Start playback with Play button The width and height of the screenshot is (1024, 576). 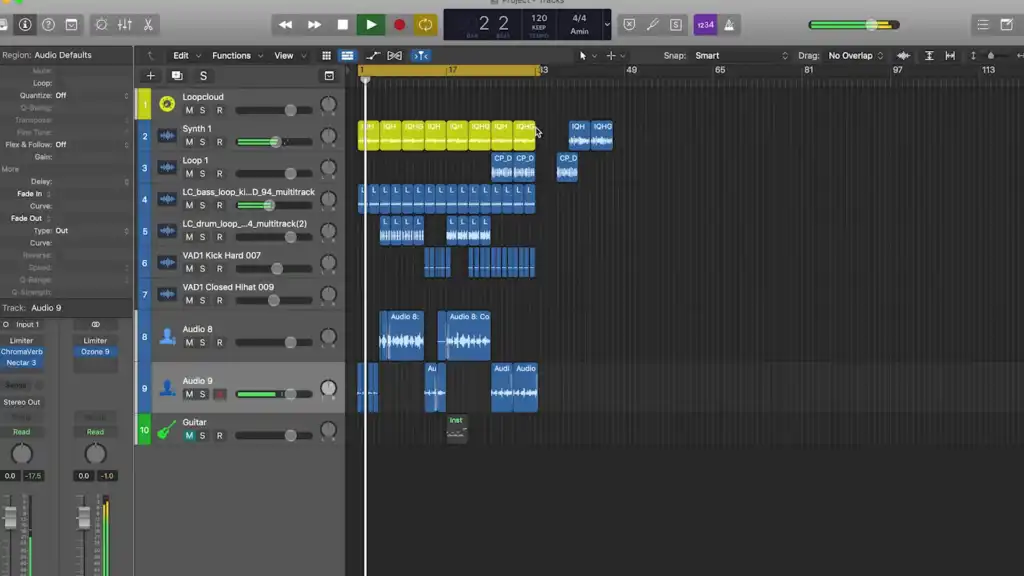pos(371,25)
